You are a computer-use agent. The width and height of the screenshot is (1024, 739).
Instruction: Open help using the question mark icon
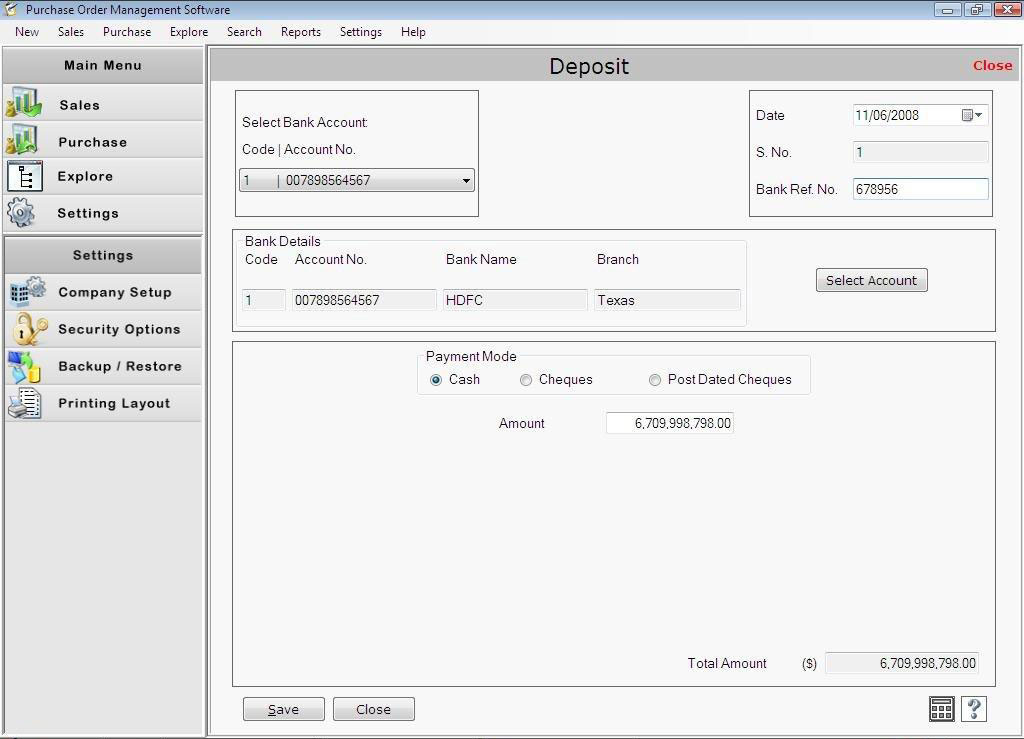tap(974, 708)
